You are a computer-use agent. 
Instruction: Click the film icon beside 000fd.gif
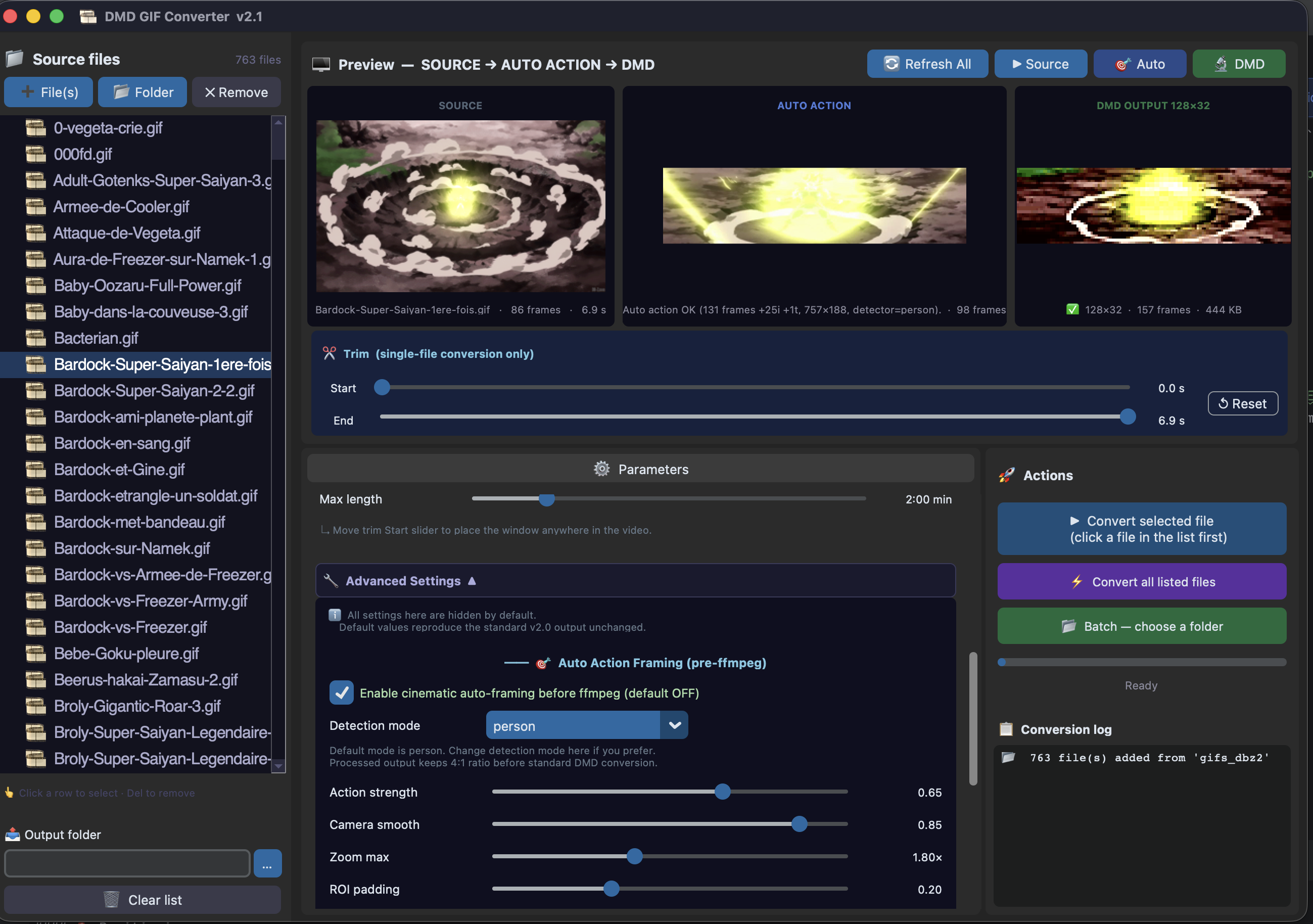(35, 154)
